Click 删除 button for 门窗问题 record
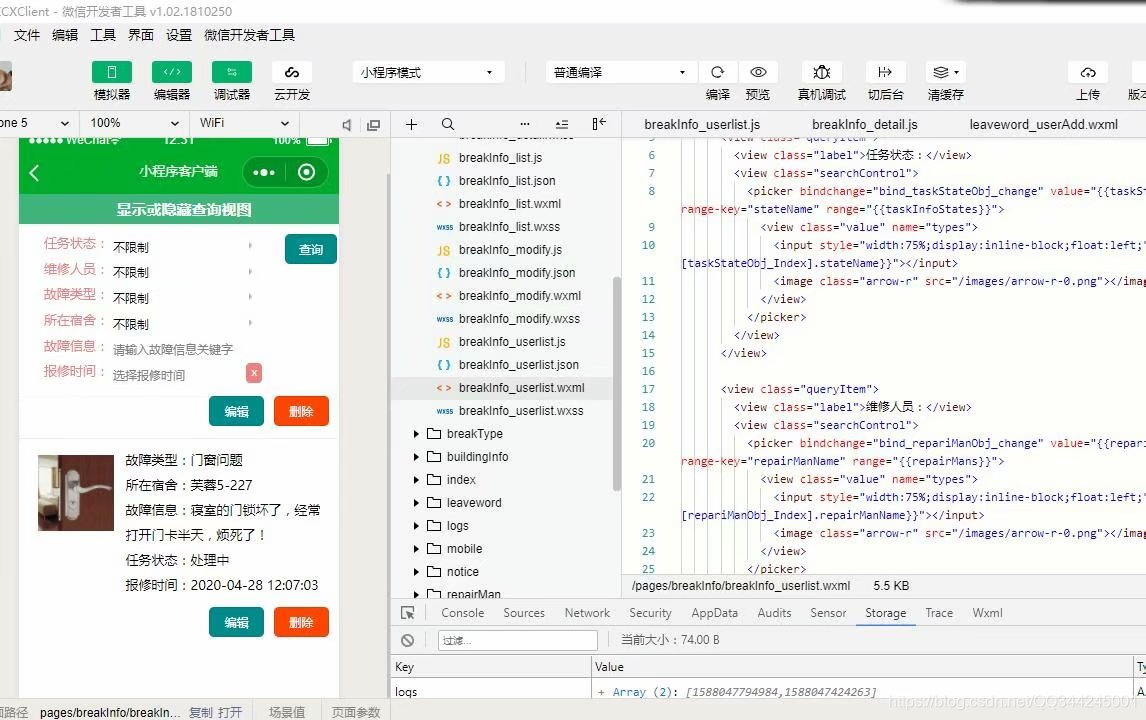This screenshot has width=1146, height=720. pyautogui.click(x=301, y=622)
